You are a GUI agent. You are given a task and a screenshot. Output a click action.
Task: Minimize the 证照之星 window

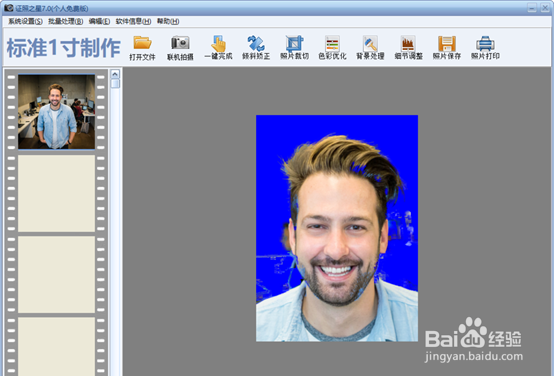coord(532,7)
